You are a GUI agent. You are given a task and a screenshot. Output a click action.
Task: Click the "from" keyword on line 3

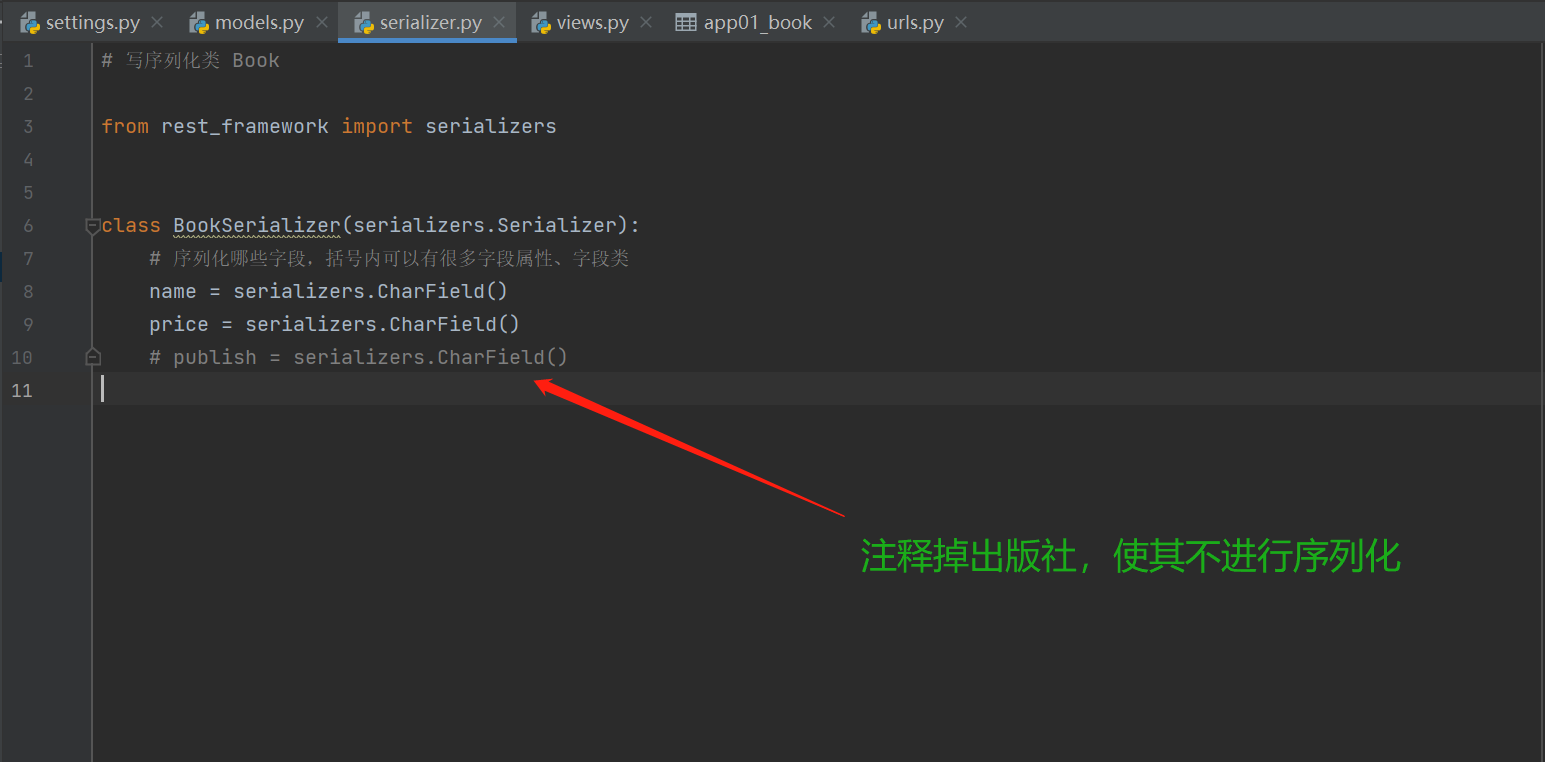[x=125, y=126]
